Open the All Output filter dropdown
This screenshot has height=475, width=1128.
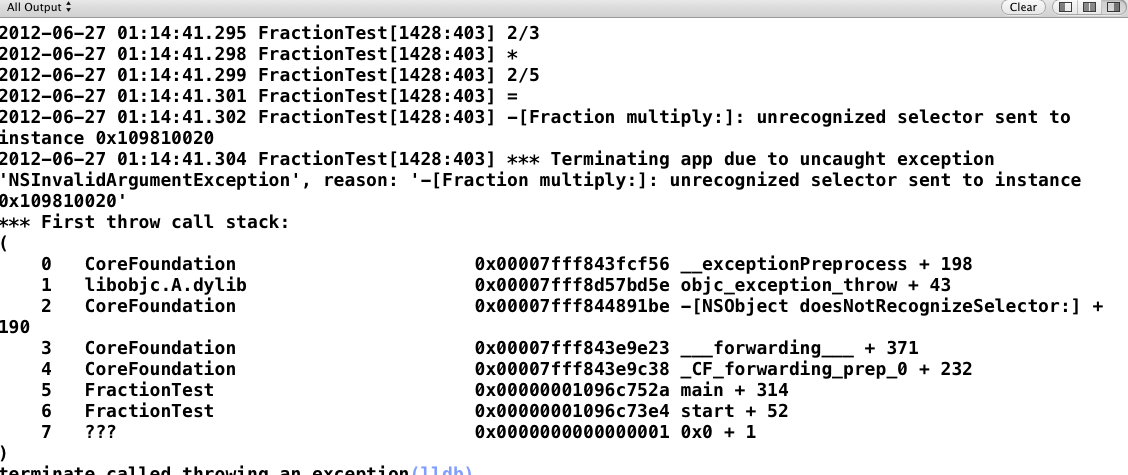(x=39, y=7)
